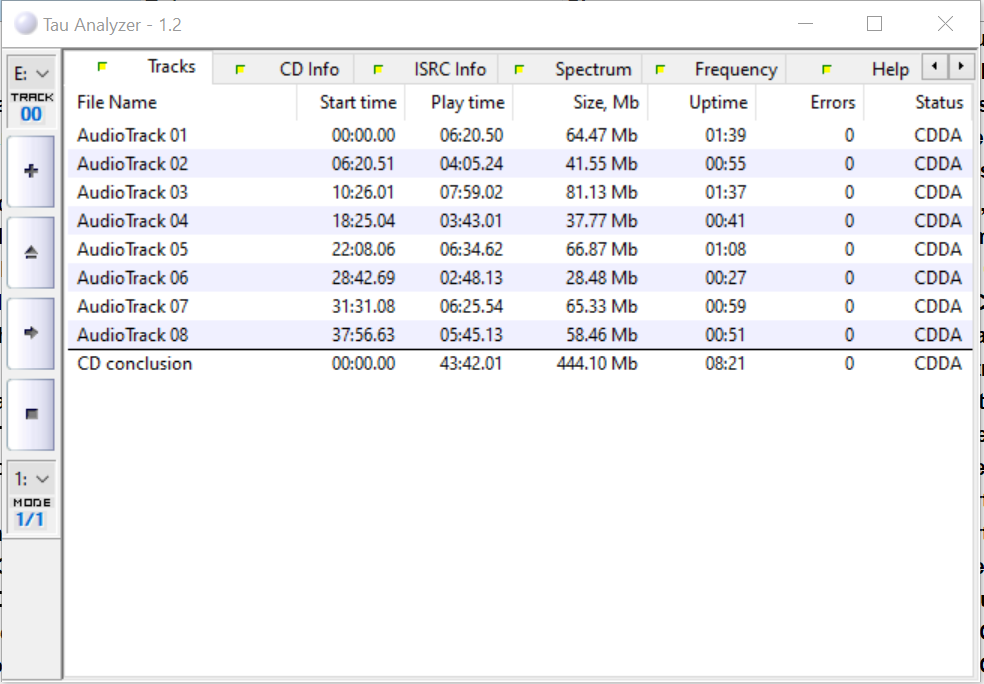Select the AudioTrack 03 row
Image resolution: width=984 pixels, height=684 pixels.
(x=132, y=192)
